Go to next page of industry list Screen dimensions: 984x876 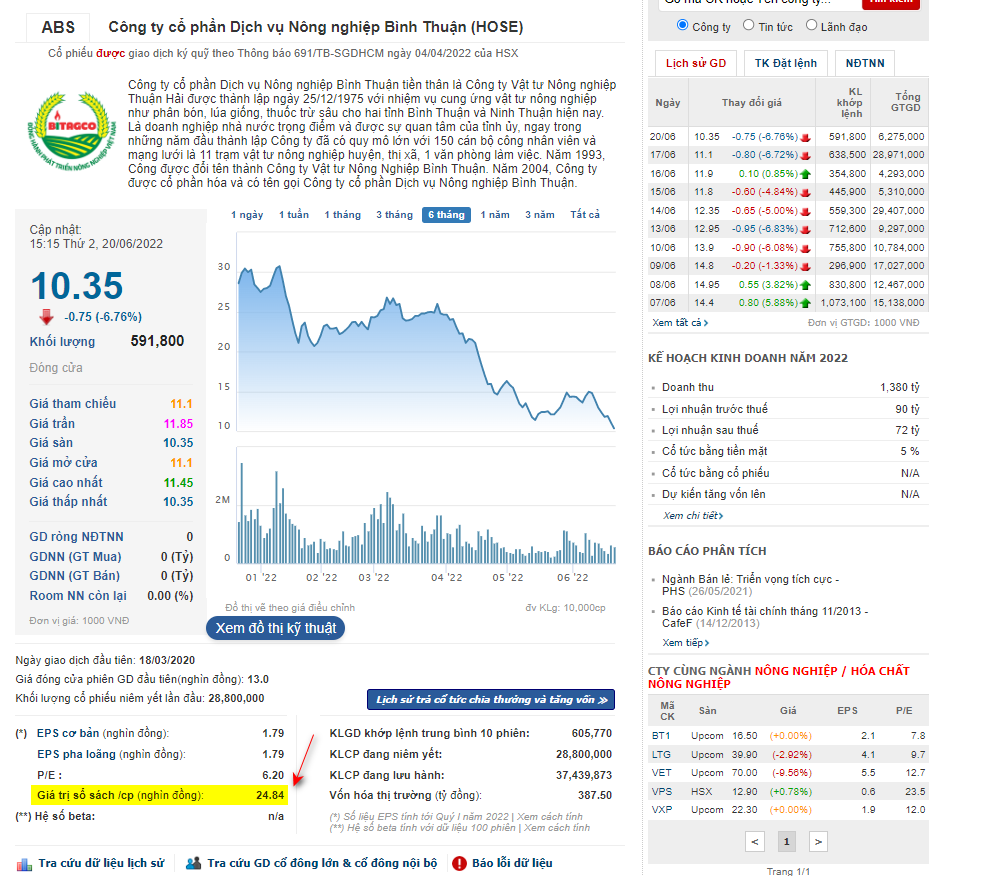[818, 842]
